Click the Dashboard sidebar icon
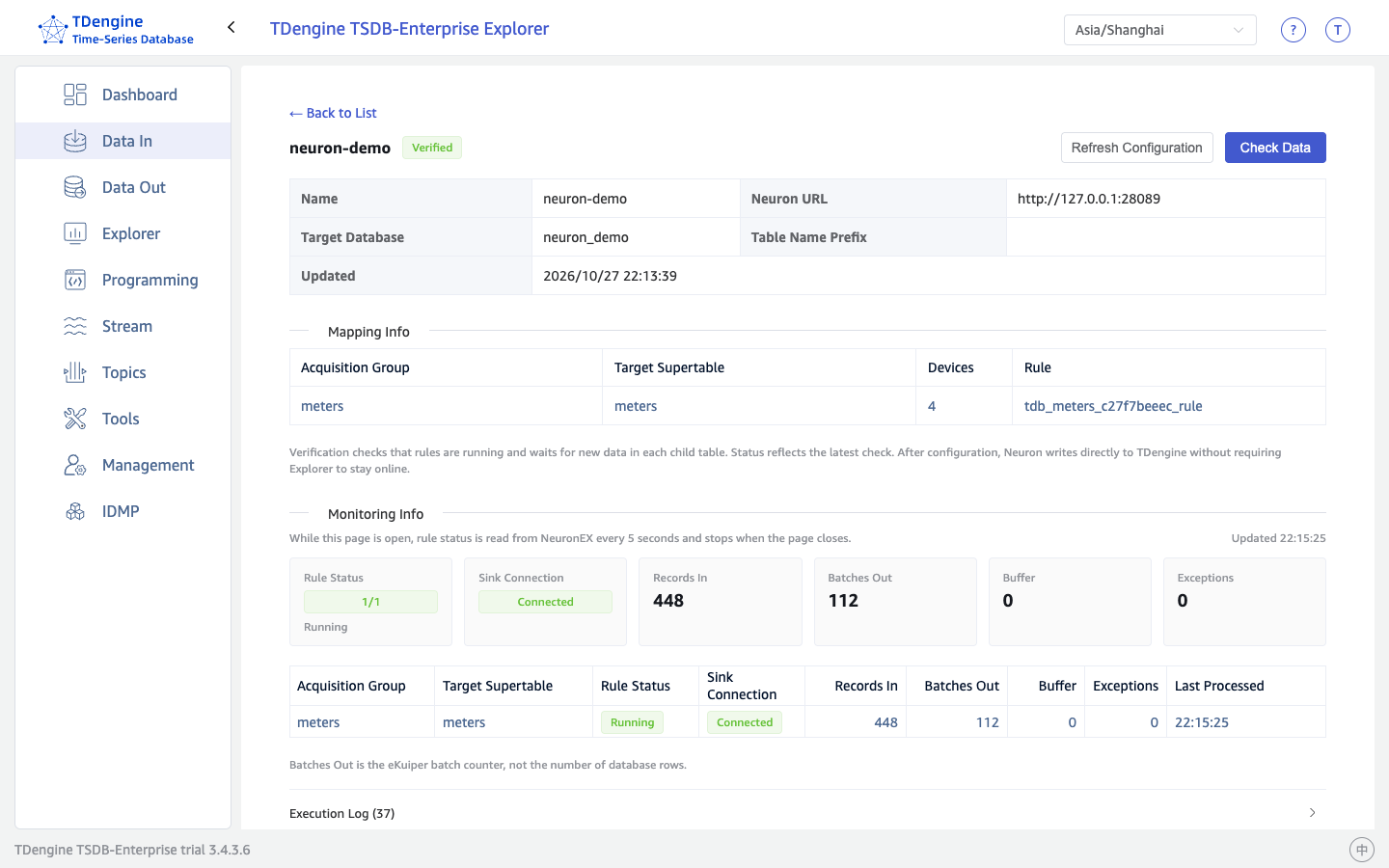1389x868 pixels. [75, 95]
